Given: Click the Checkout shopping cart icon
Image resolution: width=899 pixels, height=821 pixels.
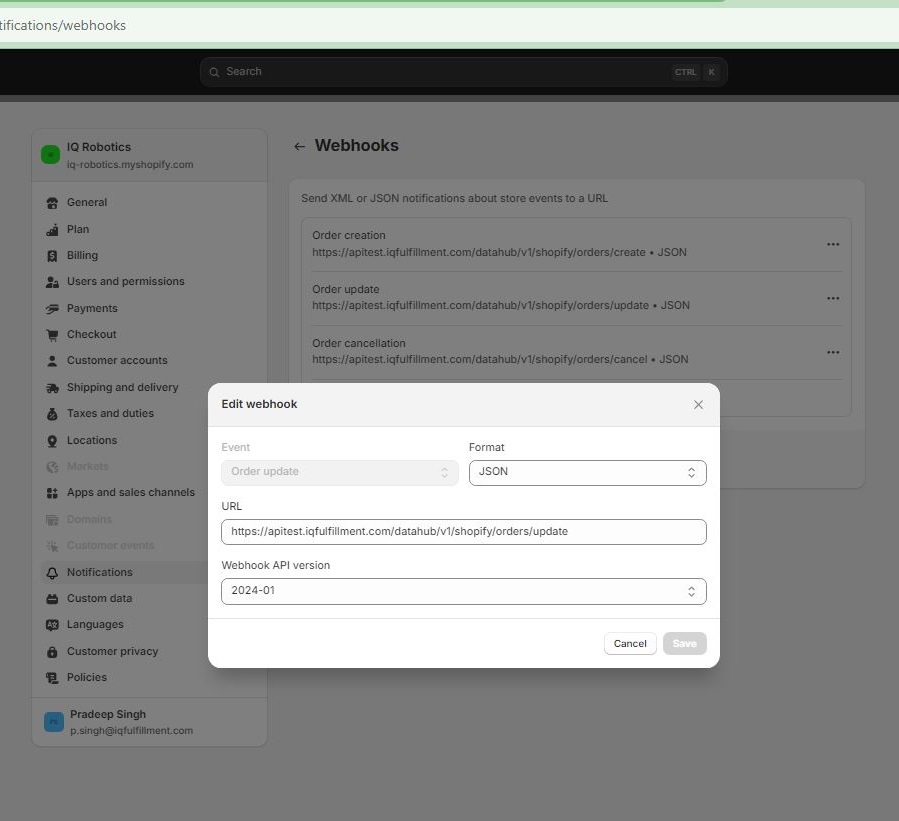Looking at the screenshot, I should 52,334.
